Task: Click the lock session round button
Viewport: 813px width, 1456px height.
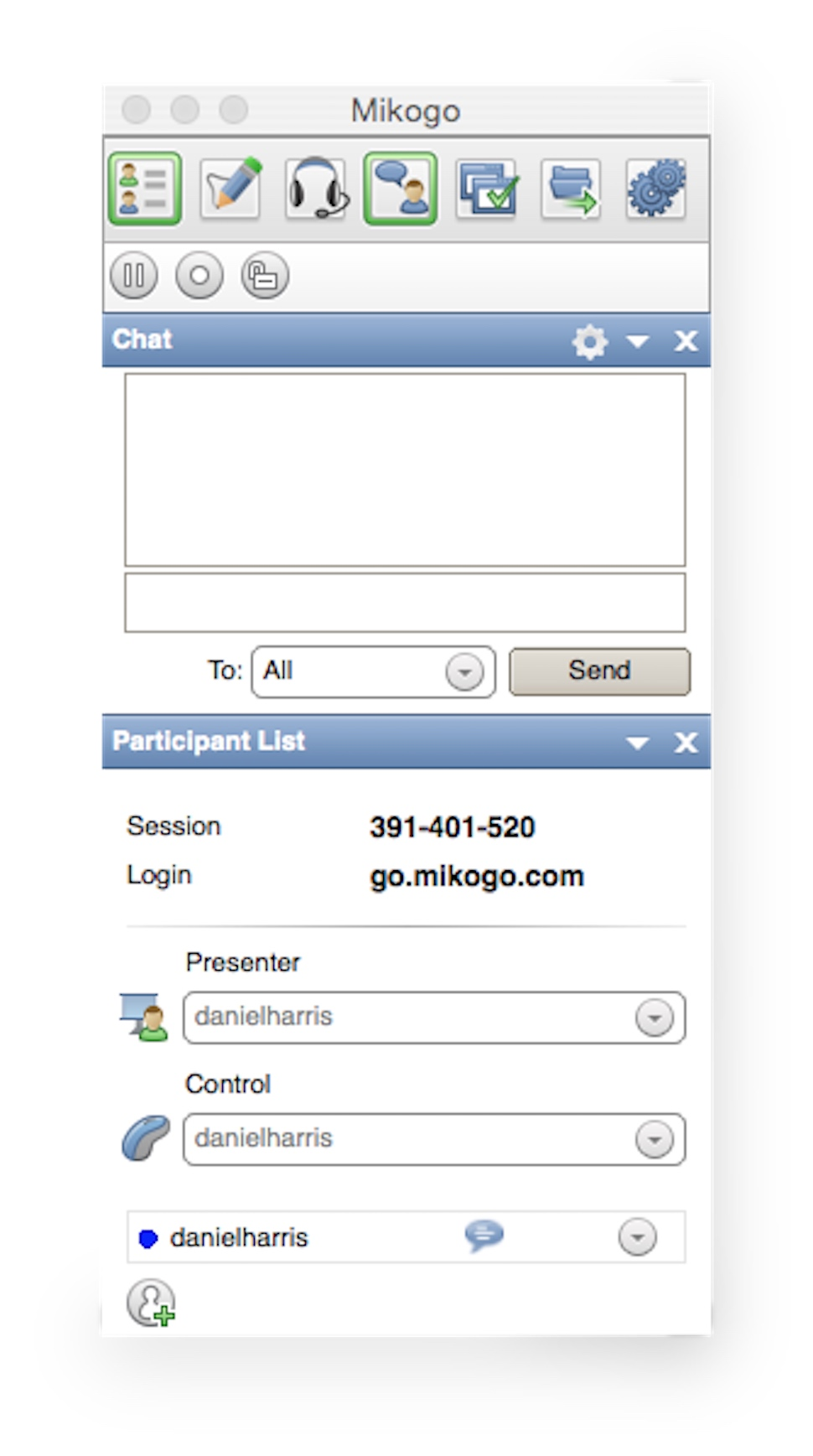Action: pos(265,275)
